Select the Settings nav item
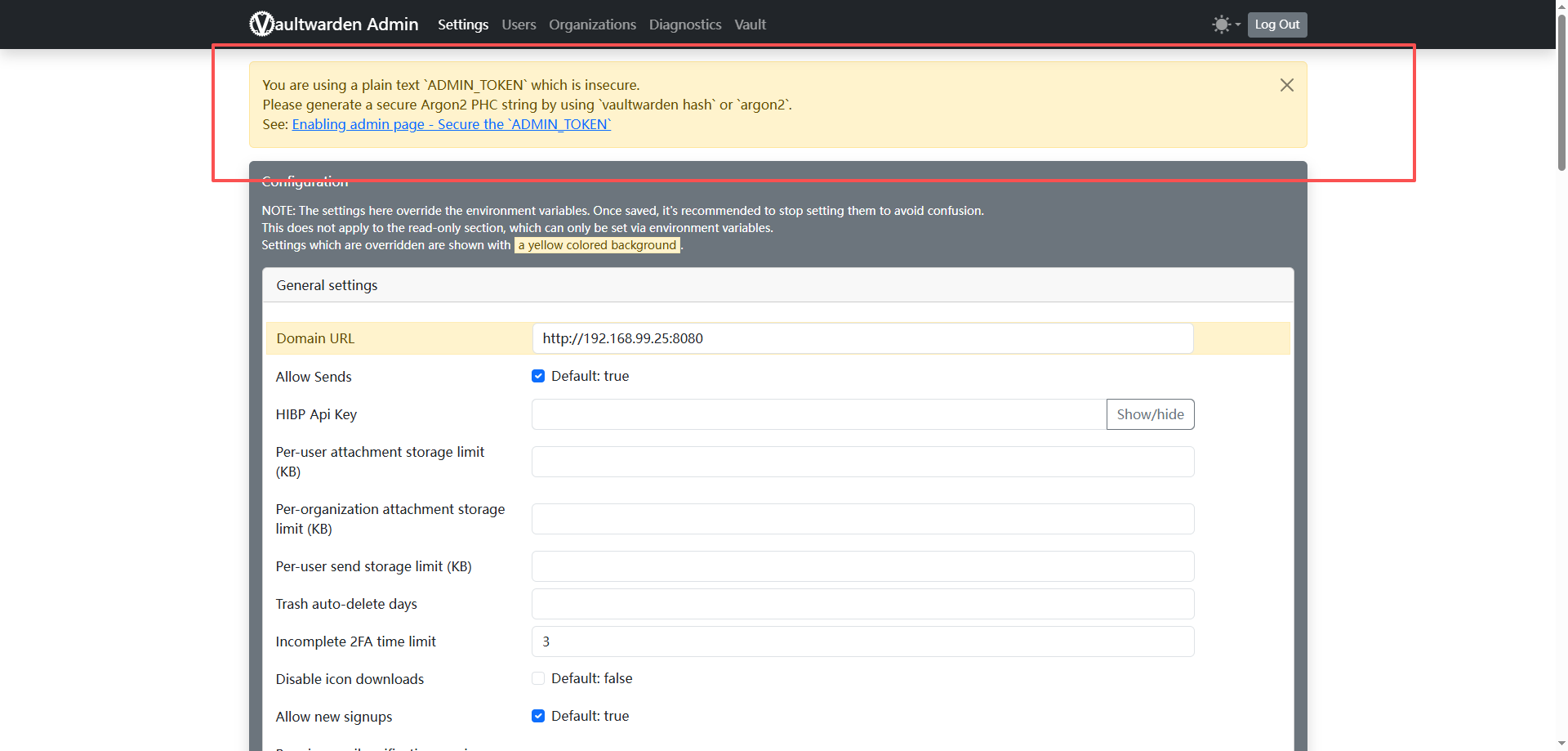 tap(462, 25)
